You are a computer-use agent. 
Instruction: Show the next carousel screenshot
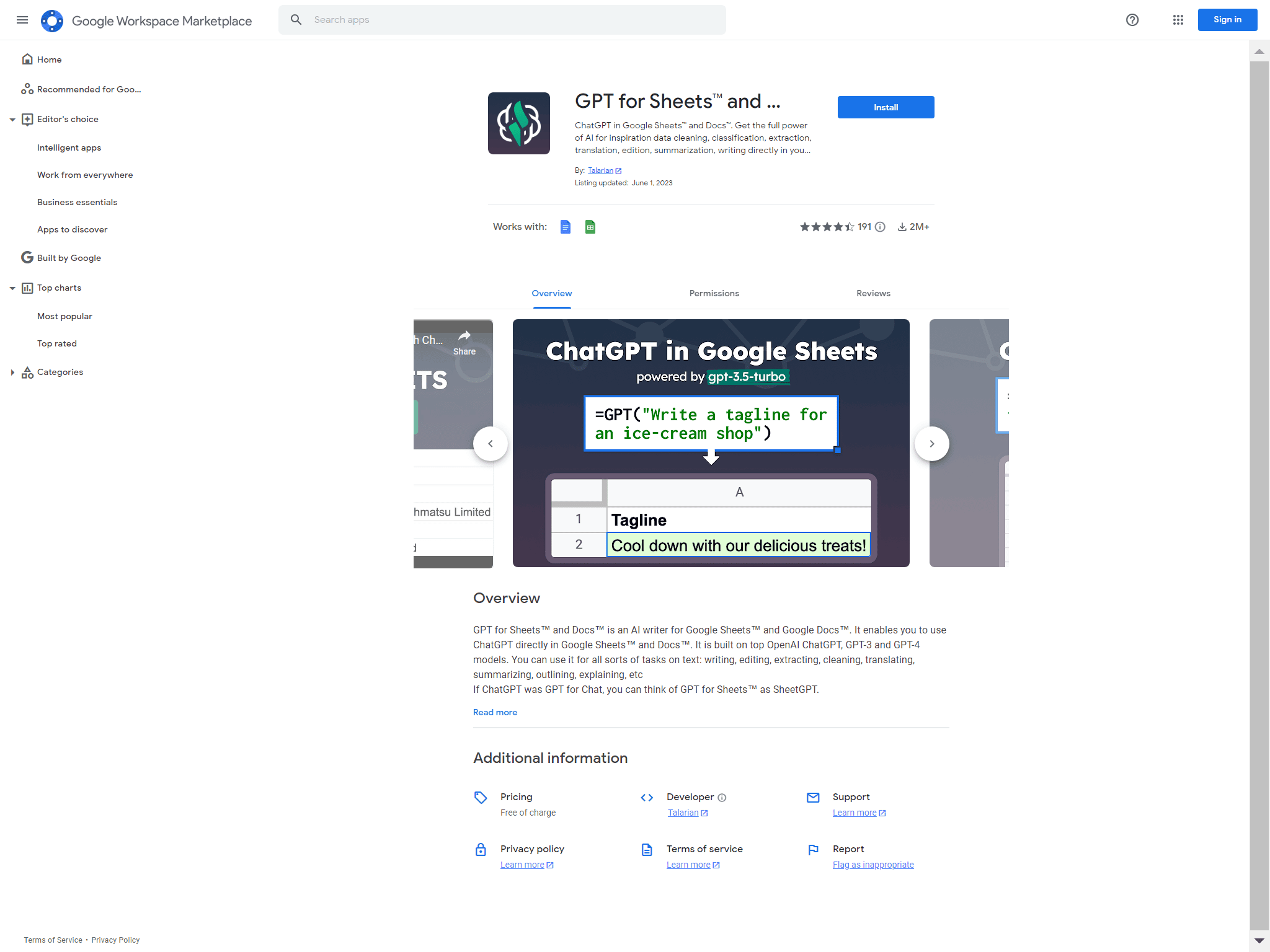point(932,444)
